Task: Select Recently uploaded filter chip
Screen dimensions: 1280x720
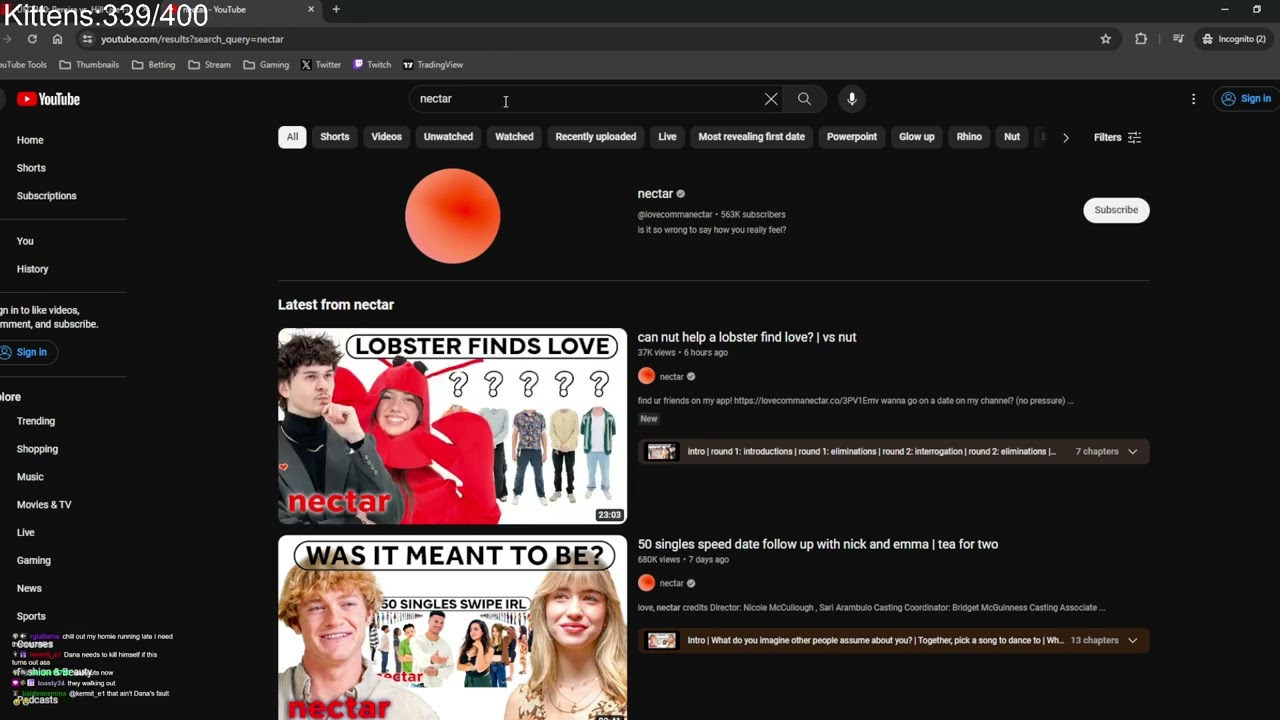Action: (596, 137)
